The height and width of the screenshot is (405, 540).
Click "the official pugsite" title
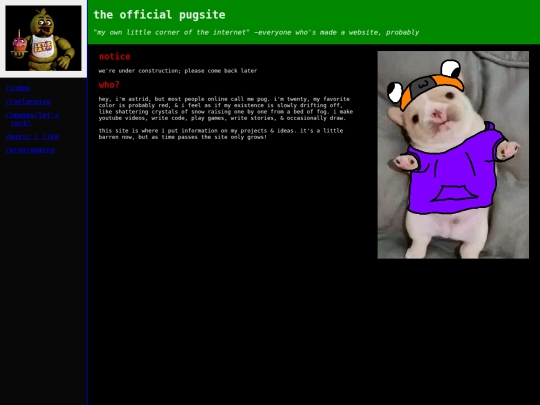click(159, 15)
